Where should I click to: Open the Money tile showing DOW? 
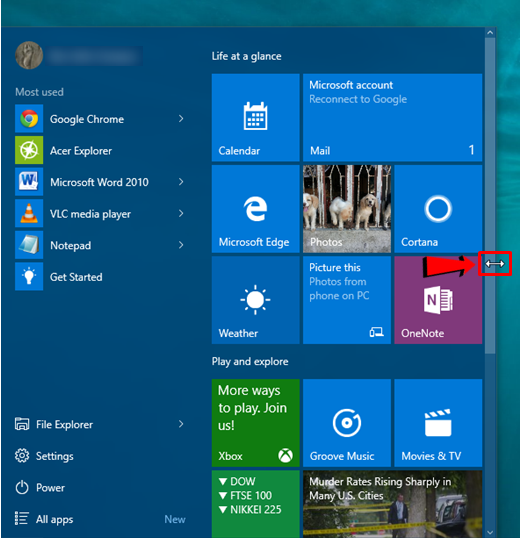(255, 504)
